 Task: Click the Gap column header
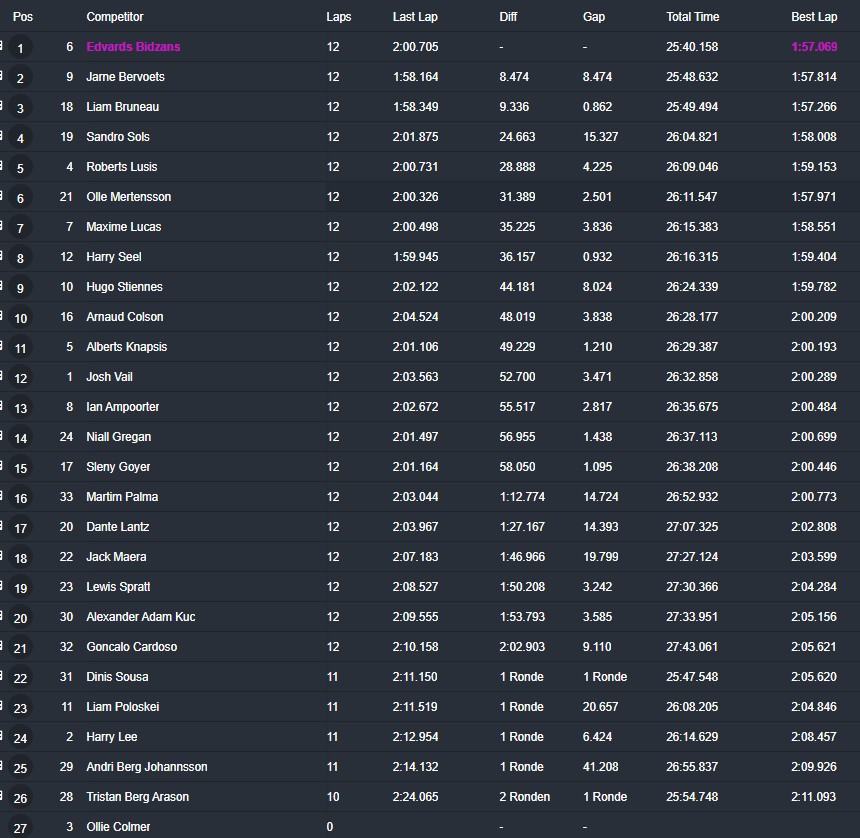[594, 17]
